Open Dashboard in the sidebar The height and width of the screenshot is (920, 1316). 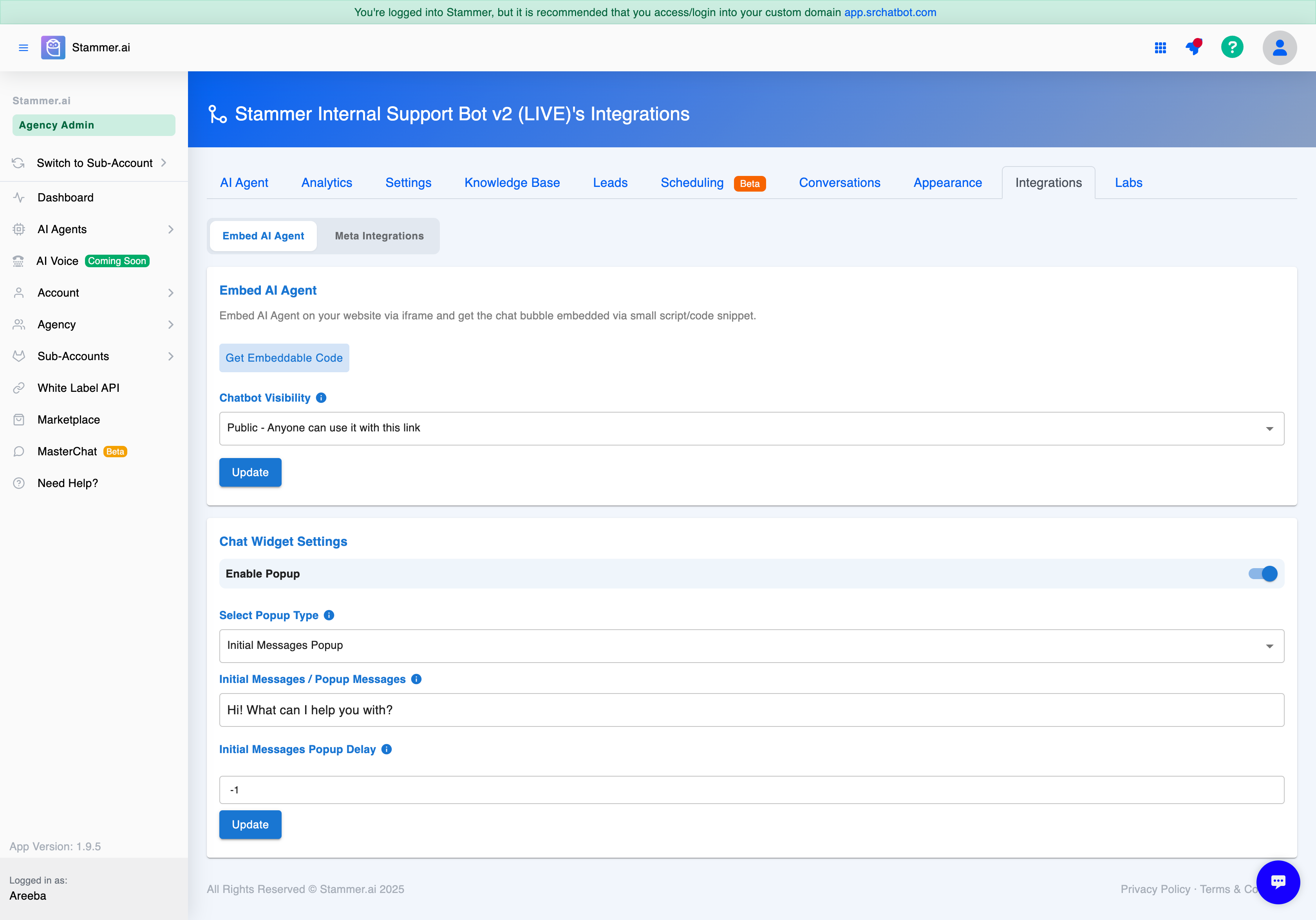(x=65, y=197)
